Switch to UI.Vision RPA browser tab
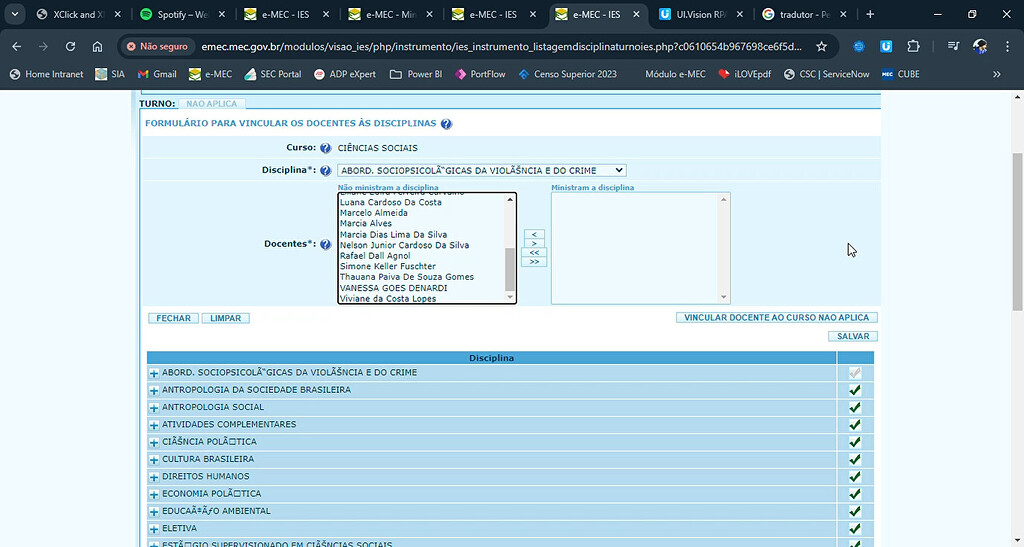This screenshot has width=1024, height=547. 701,14
